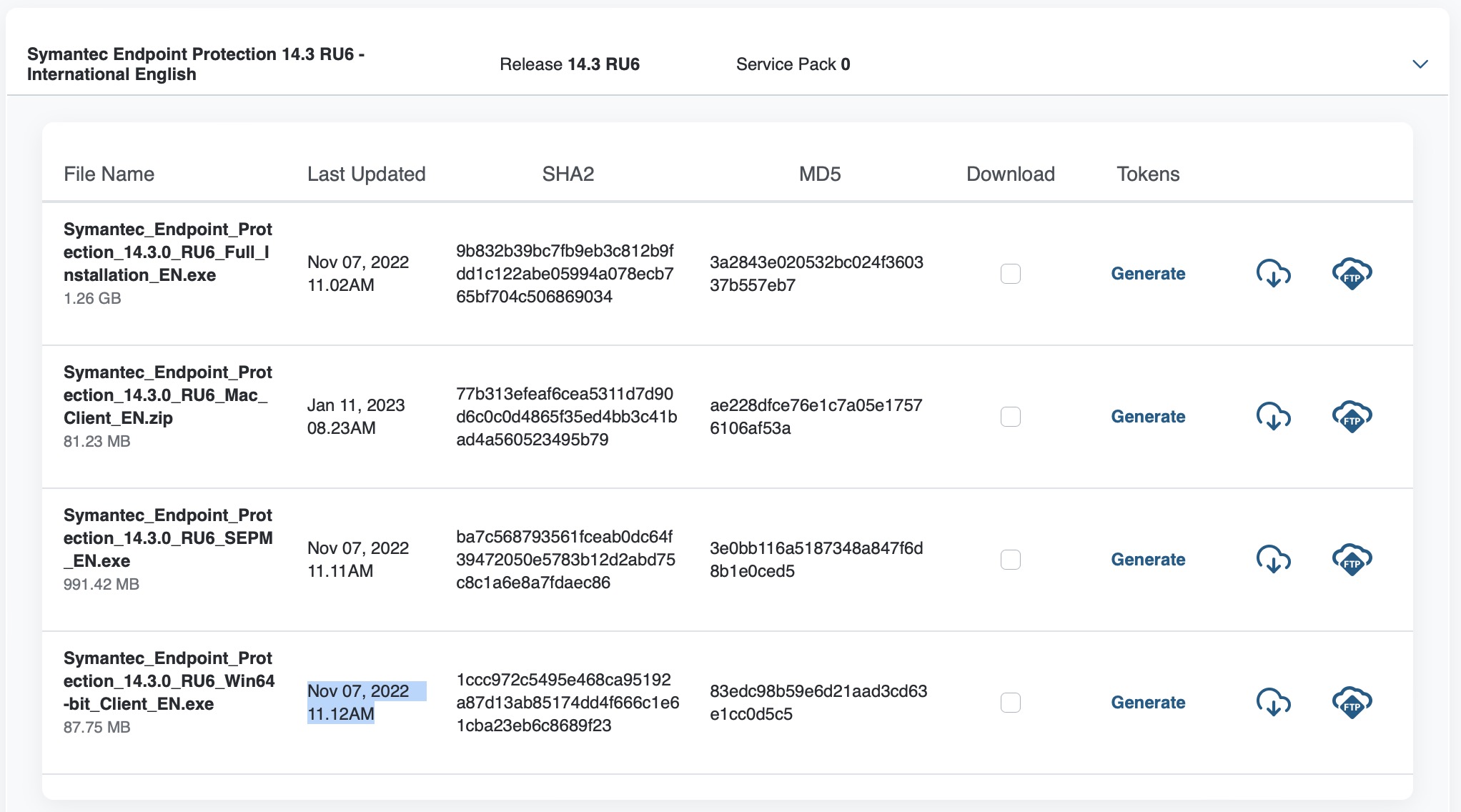Screen dimensions: 1461x812
Task: Generate token for Win64-bit_Client_EN.exe
Action: tap(1148, 703)
